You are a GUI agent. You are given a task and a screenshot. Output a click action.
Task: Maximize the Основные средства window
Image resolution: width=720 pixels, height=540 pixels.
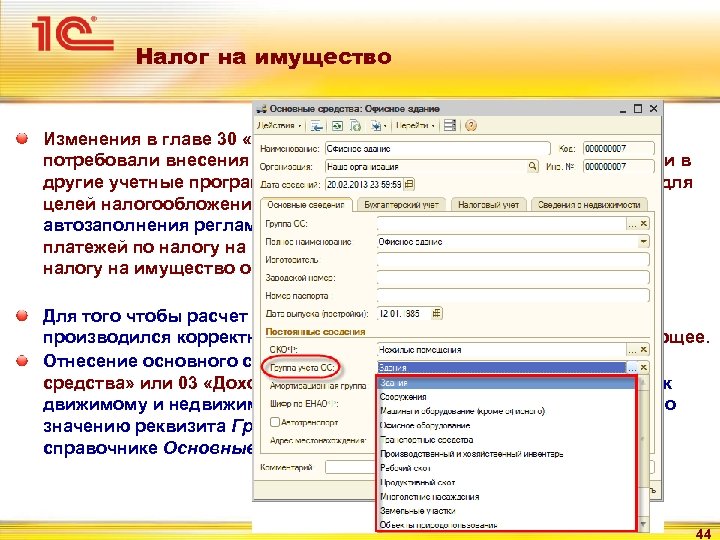pos(638,109)
